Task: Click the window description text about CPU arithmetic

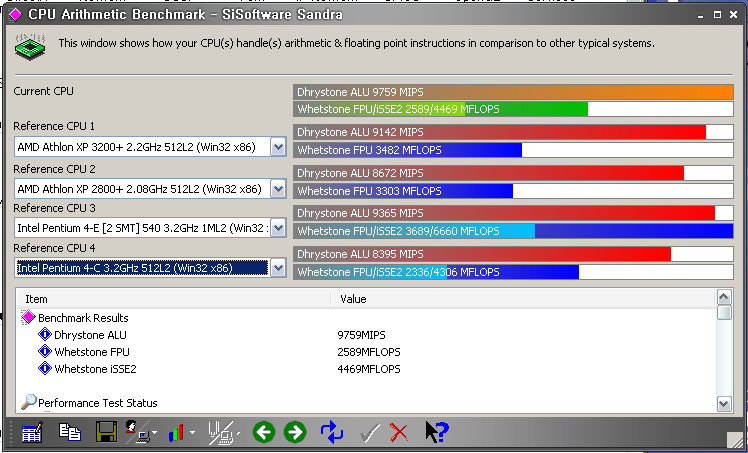Action: click(356, 43)
